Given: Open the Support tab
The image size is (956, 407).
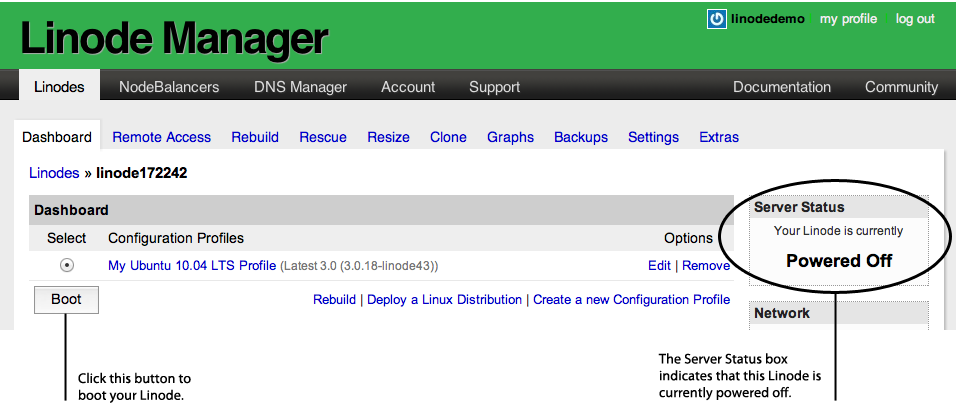Looking at the screenshot, I should [x=494, y=87].
